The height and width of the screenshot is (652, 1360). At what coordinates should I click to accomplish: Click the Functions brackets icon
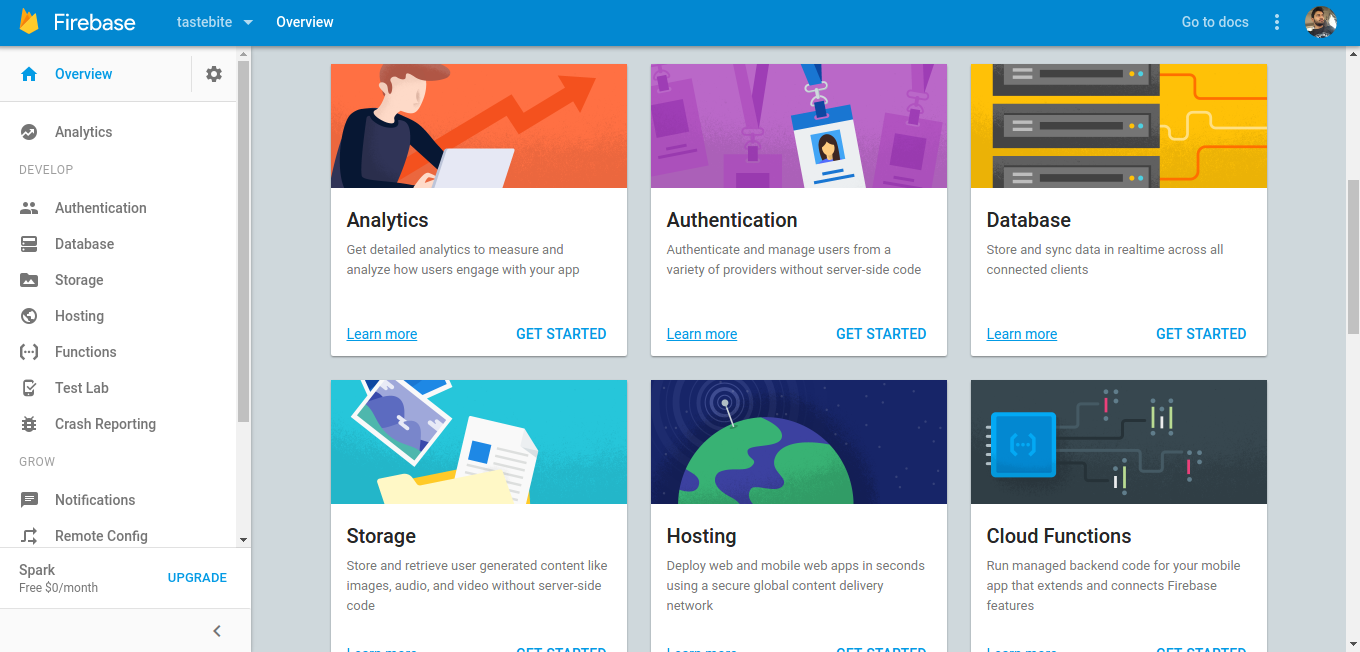[29, 352]
